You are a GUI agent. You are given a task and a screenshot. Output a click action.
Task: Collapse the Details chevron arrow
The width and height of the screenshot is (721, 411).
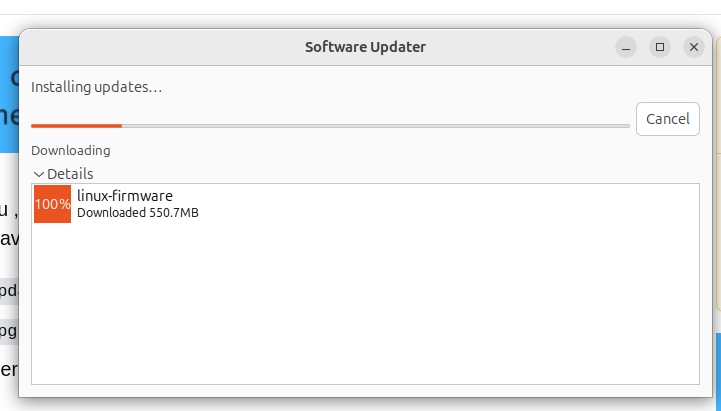coord(39,174)
